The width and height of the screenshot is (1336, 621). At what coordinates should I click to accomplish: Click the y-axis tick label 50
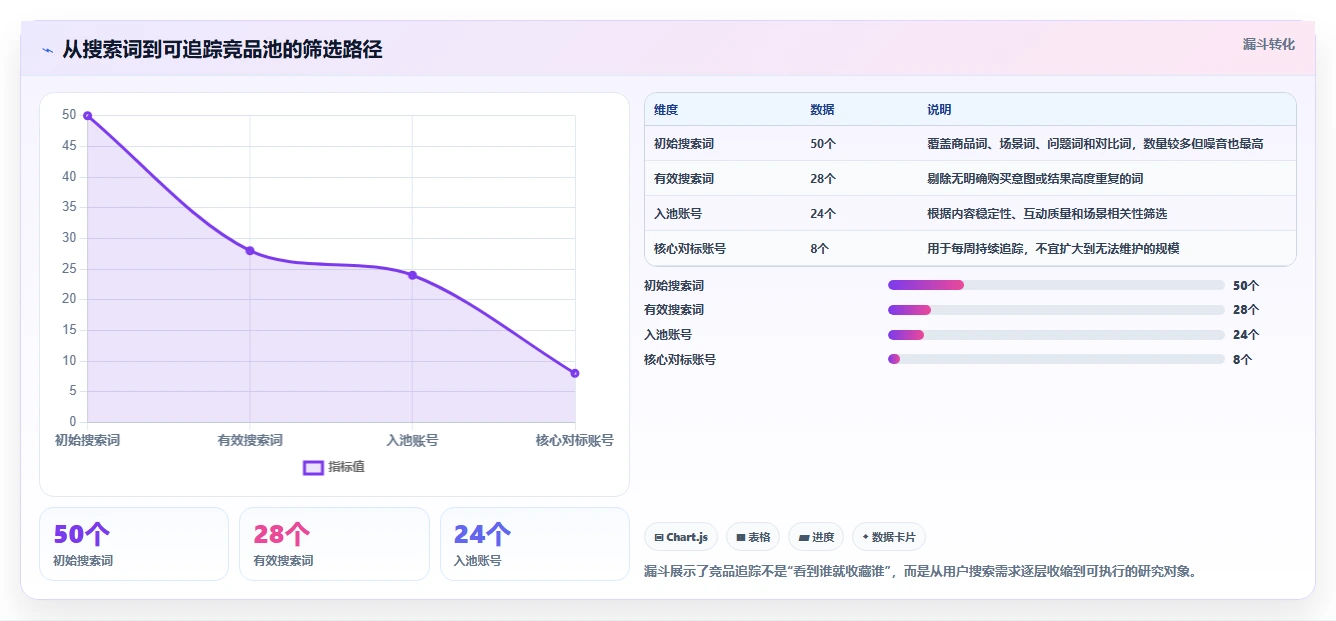coord(69,115)
